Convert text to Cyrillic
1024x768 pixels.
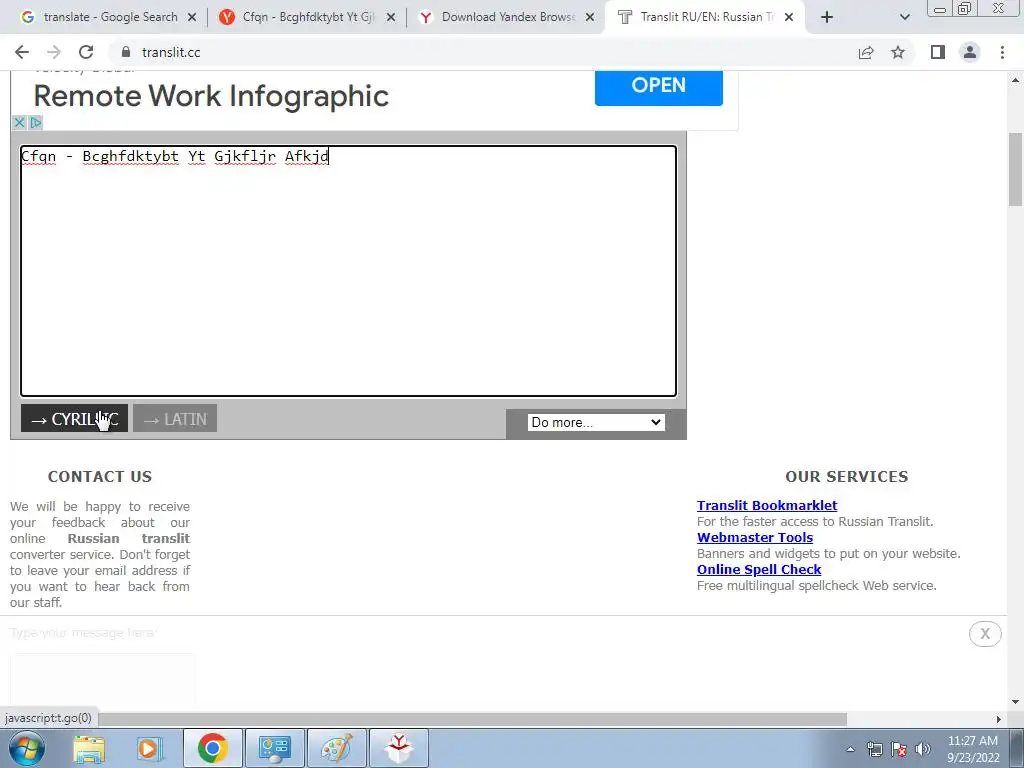click(x=74, y=419)
